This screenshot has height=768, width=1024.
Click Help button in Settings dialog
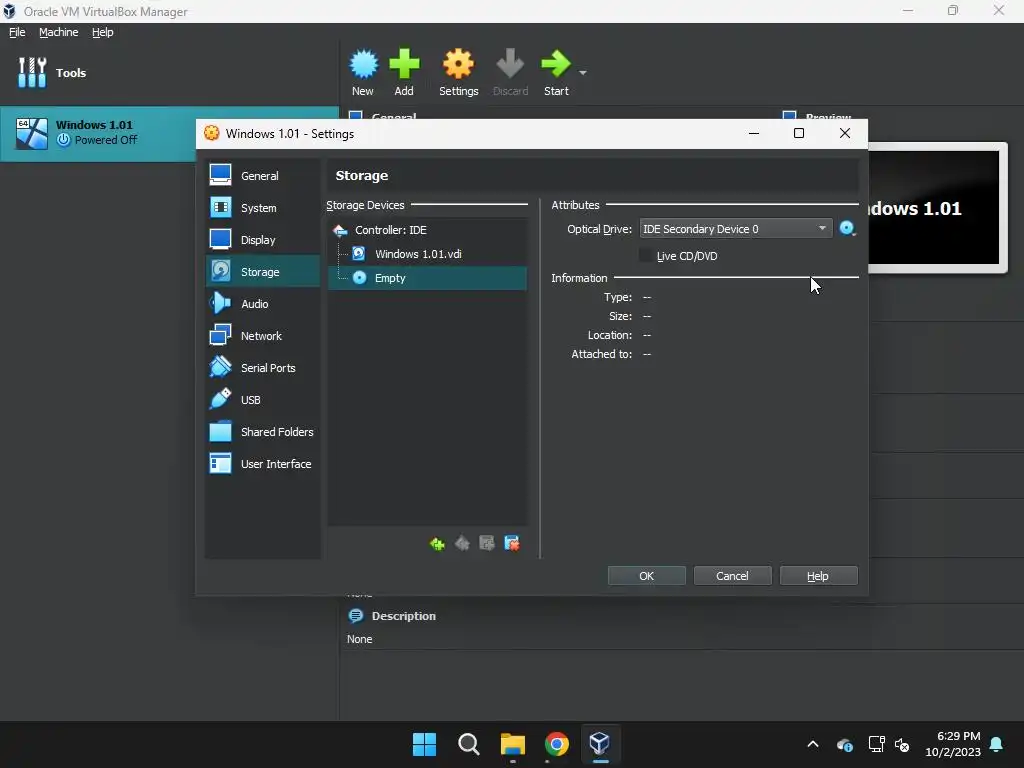(x=818, y=576)
